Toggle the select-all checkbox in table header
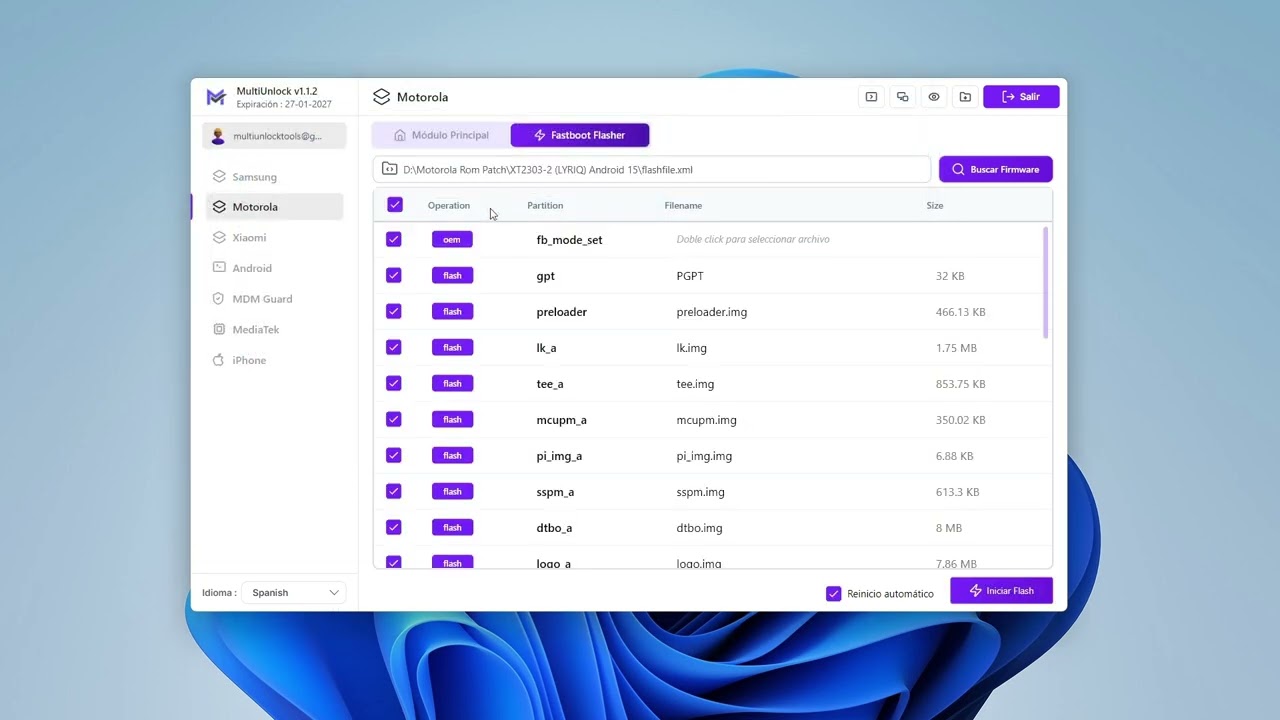This screenshot has height=720, width=1280. coord(395,205)
